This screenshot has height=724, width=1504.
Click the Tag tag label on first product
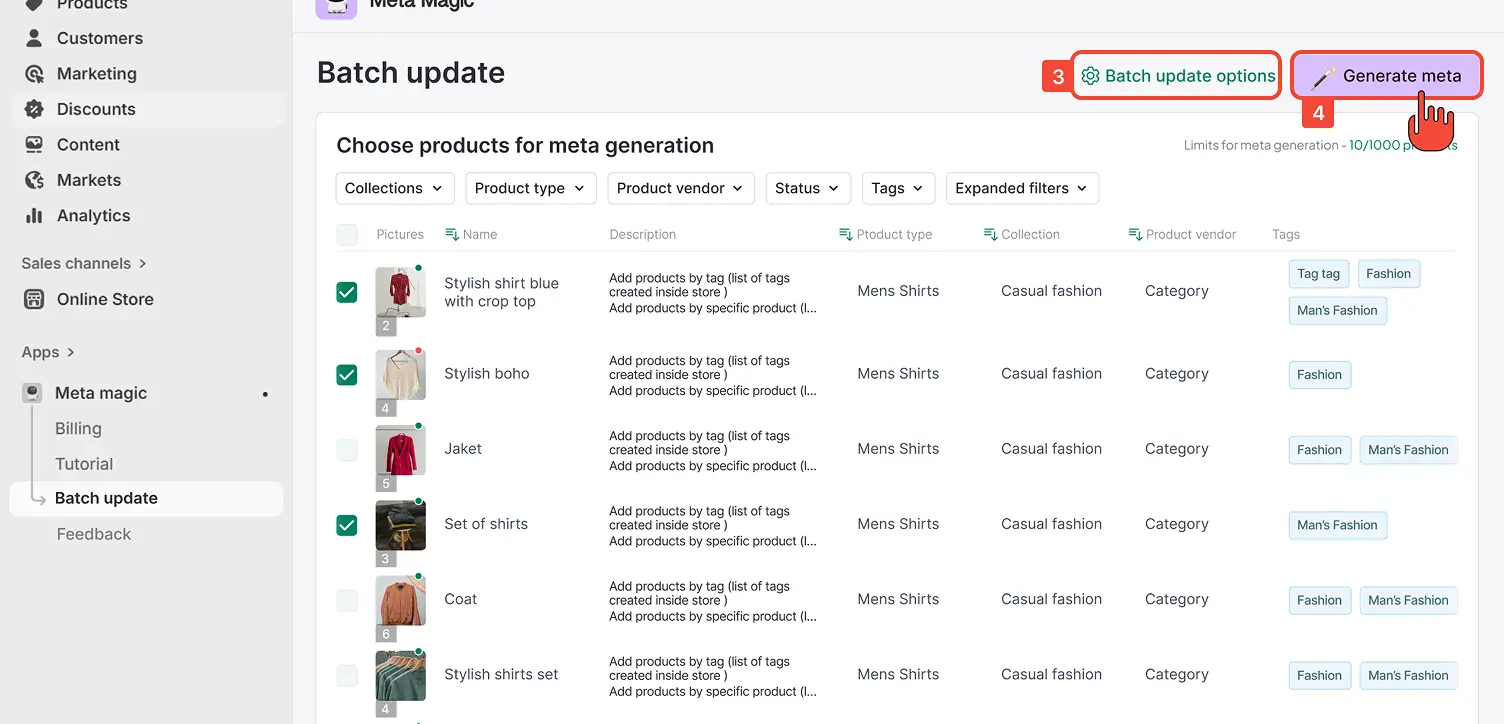[x=1318, y=274]
